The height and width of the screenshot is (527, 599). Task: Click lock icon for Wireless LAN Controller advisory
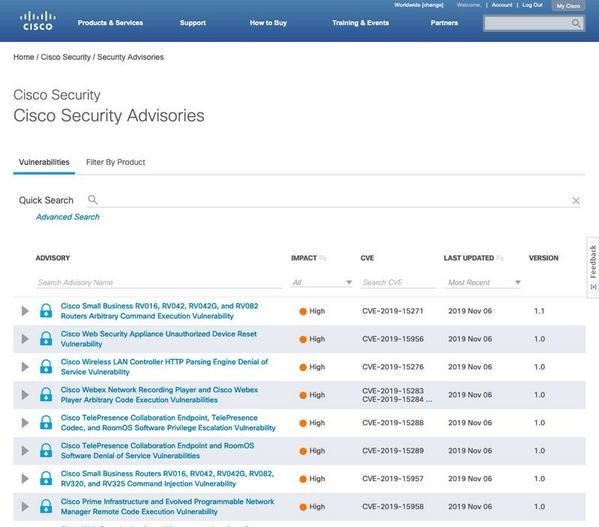(46, 367)
